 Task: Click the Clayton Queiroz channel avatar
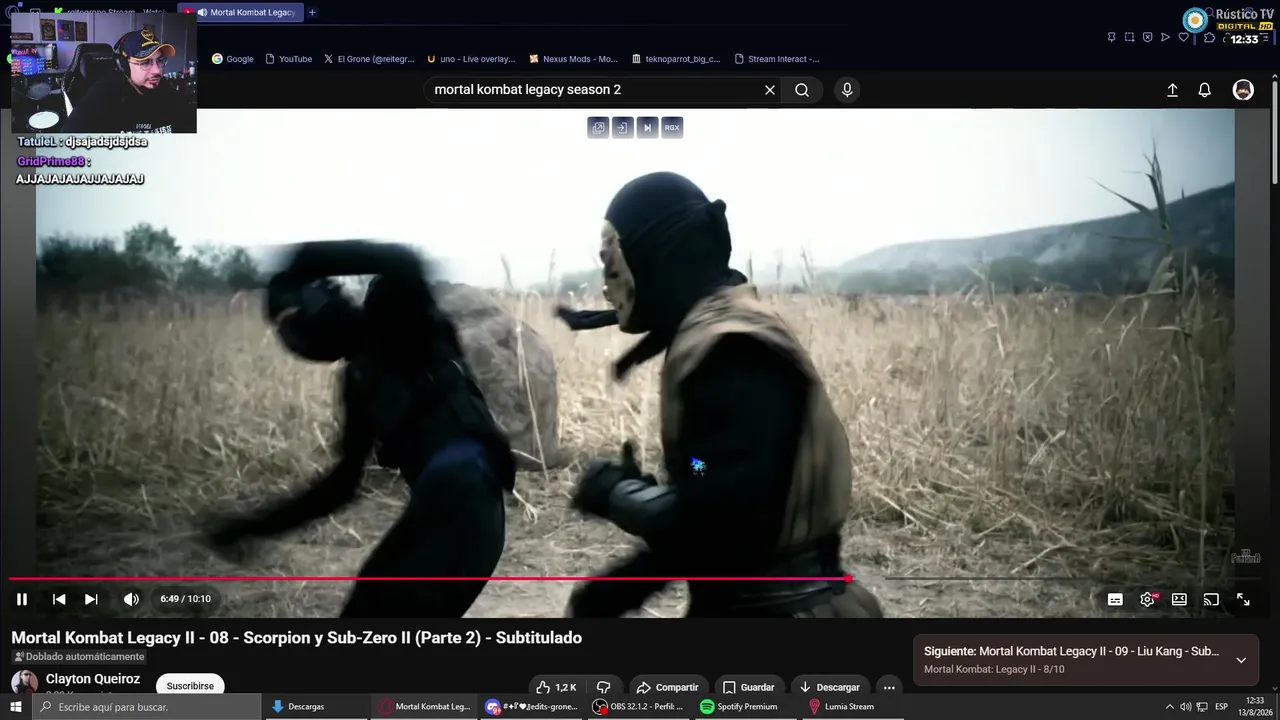tap(24, 683)
